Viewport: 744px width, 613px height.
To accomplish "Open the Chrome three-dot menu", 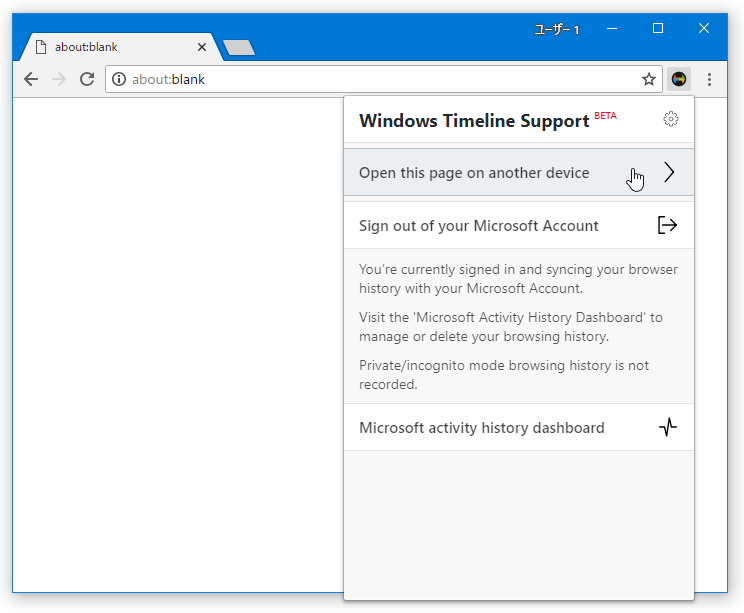I will coord(709,79).
